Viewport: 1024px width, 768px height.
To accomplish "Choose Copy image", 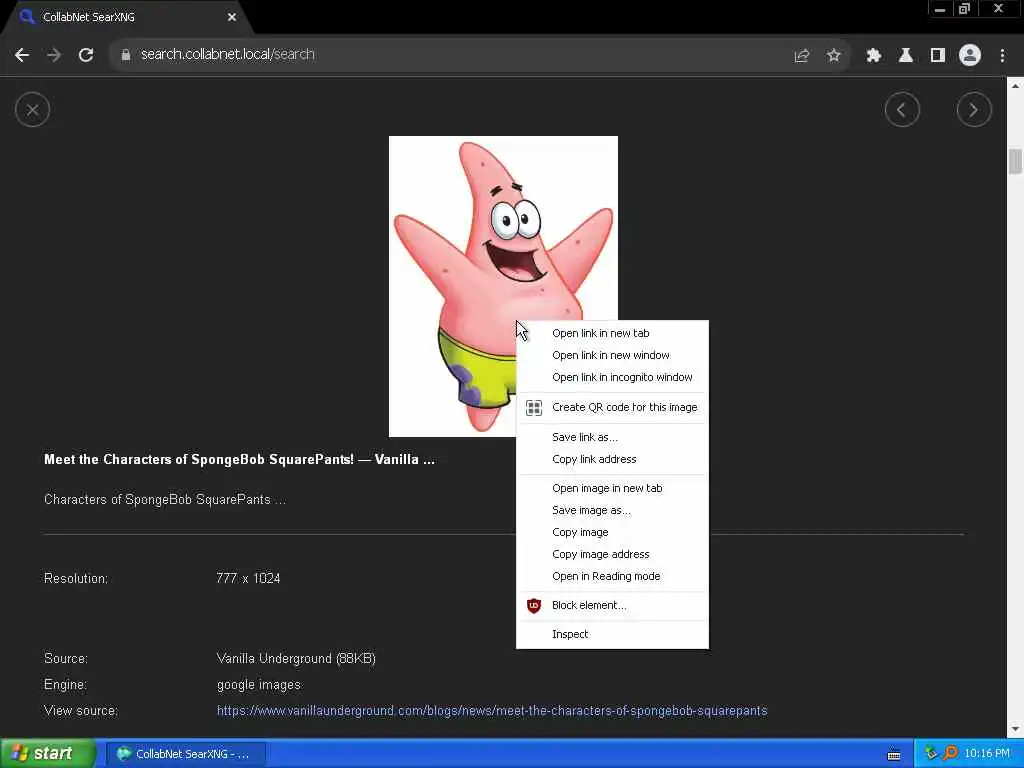I will pyautogui.click(x=612, y=533).
